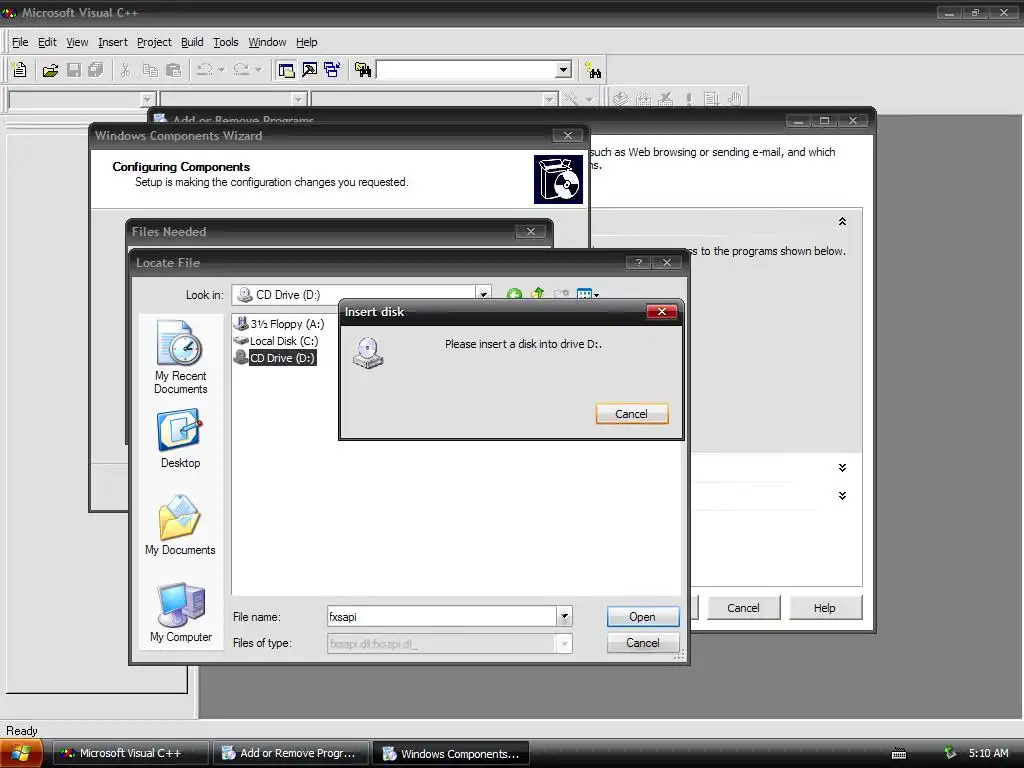Switch to Microsoft Visual C++ taskbar button
Viewport: 1024px width, 768px height.
[x=131, y=753]
